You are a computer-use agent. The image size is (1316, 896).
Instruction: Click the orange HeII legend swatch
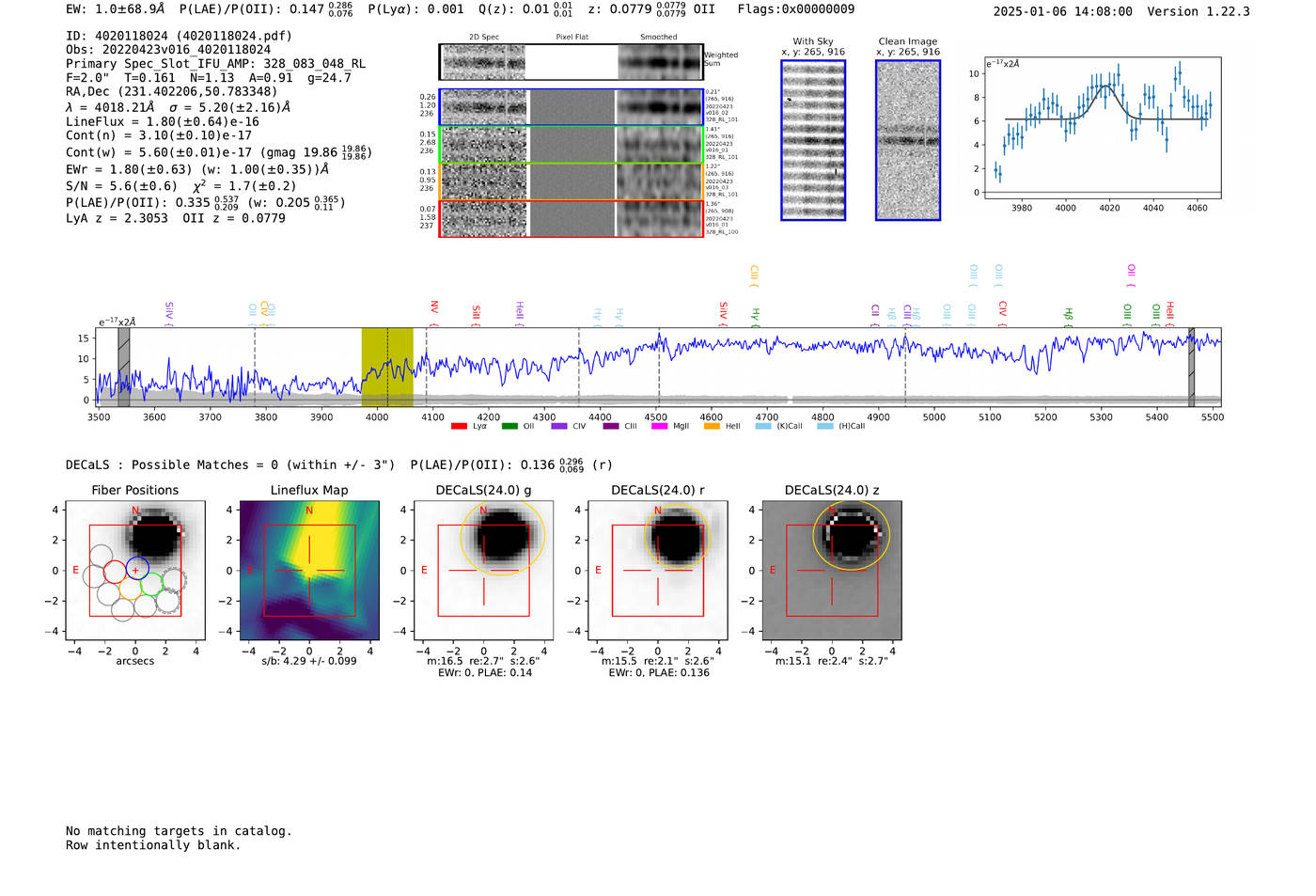[x=712, y=426]
